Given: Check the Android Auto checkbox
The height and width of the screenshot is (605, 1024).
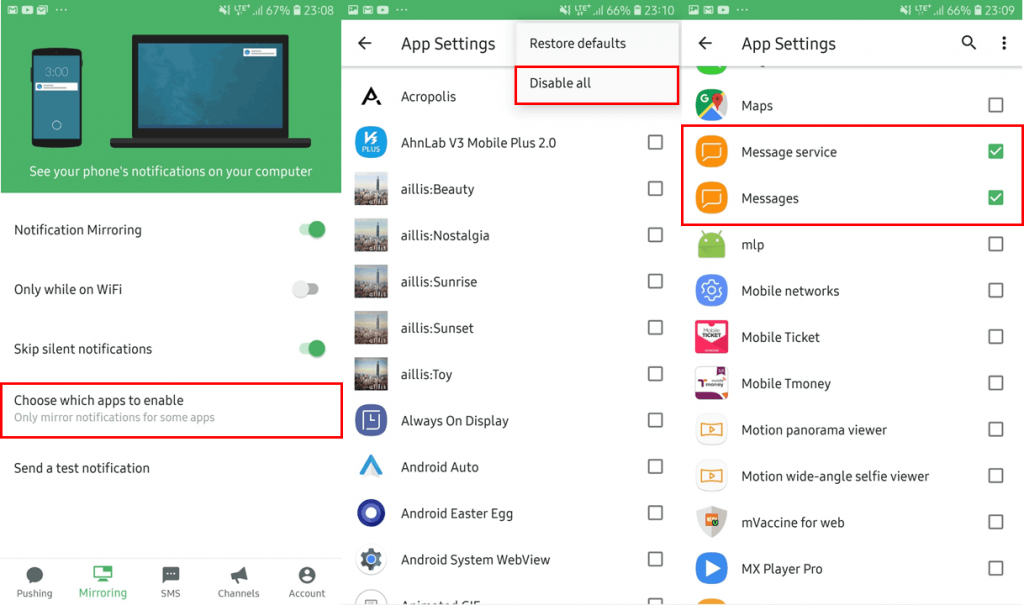Looking at the screenshot, I should tap(655, 466).
